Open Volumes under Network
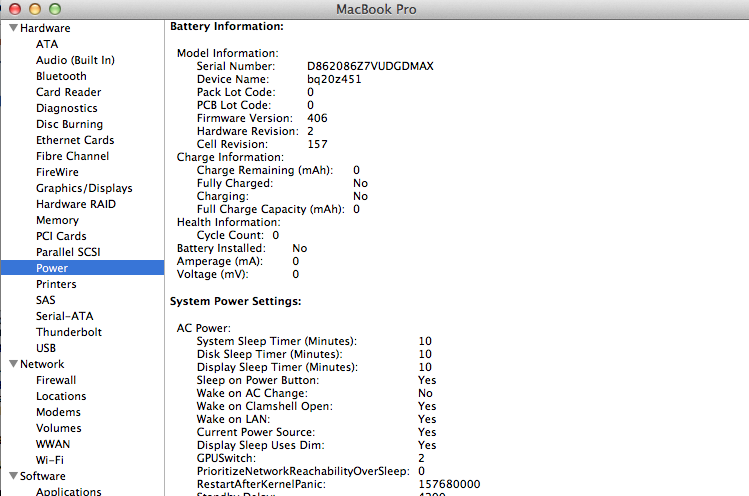Image resolution: width=749 pixels, height=496 pixels. coord(59,428)
